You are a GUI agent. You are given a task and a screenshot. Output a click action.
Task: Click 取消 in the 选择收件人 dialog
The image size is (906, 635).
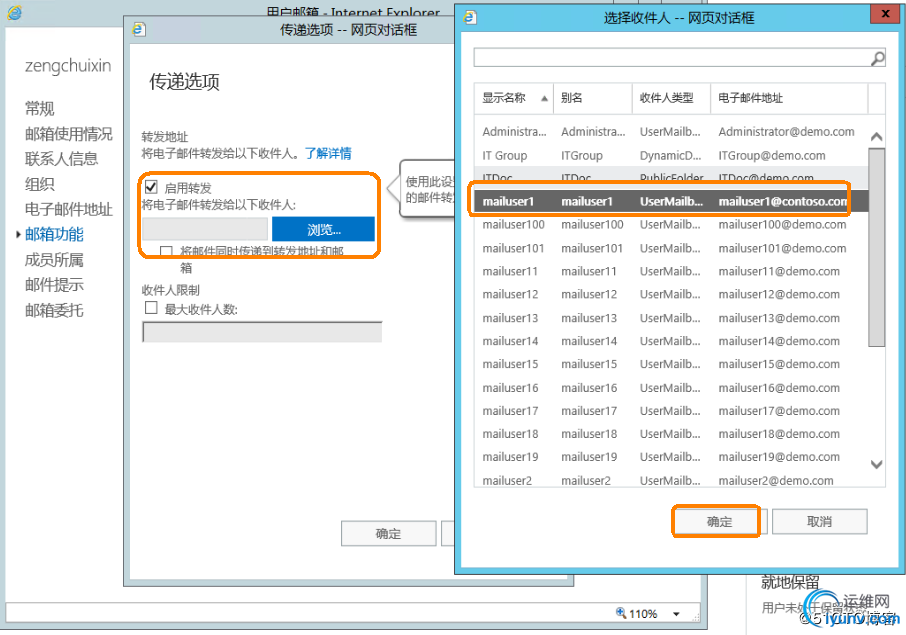point(819,521)
